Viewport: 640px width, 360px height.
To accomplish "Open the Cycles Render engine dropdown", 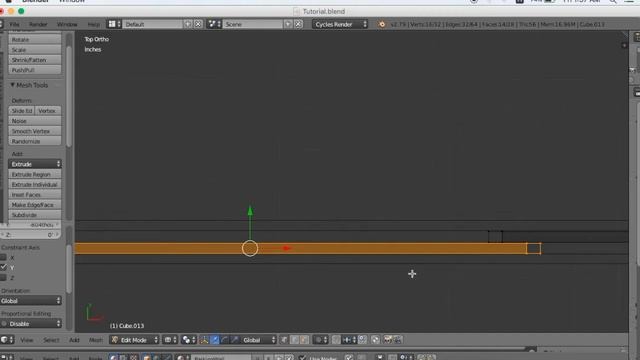I will [340, 24].
